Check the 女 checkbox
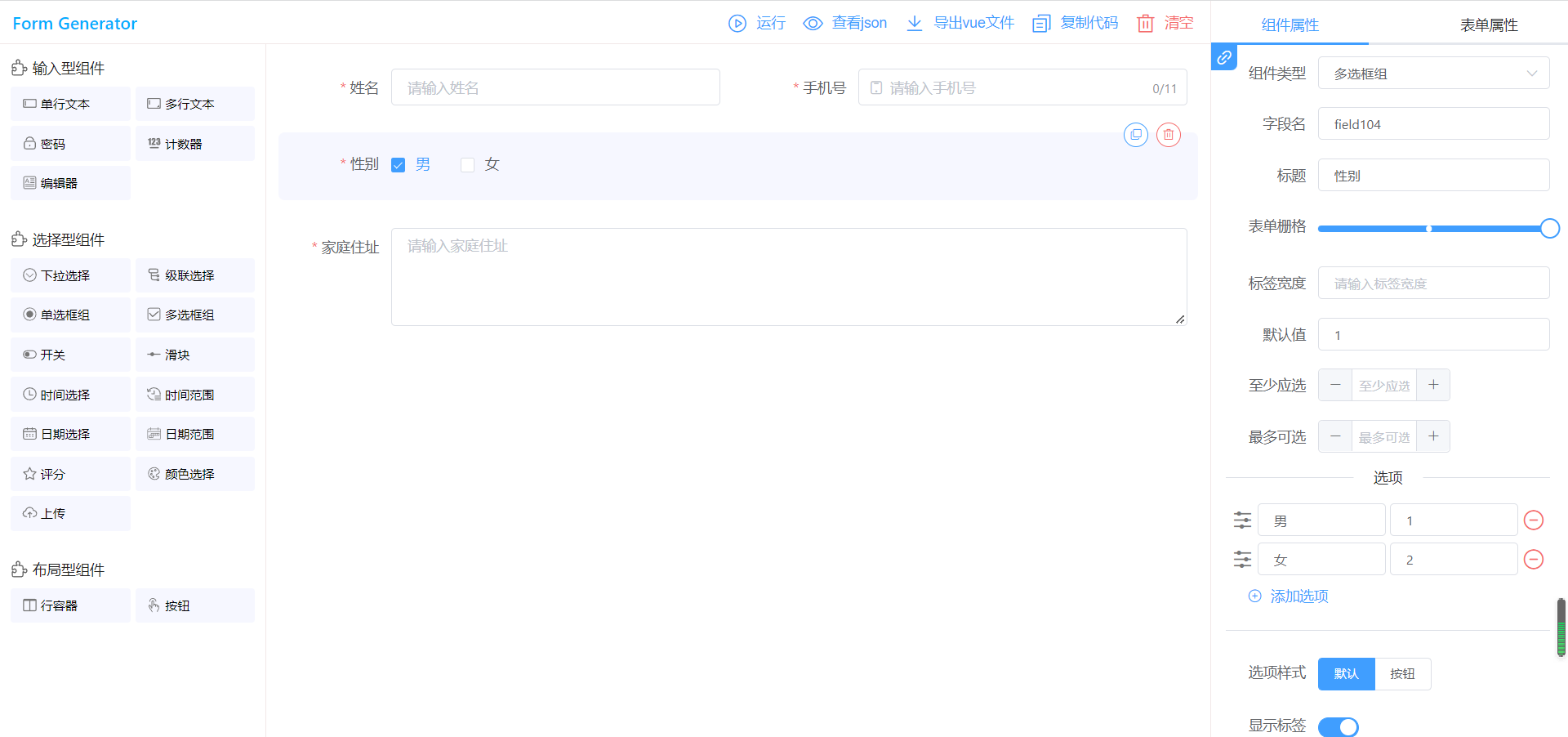The image size is (1568, 737). [467, 165]
